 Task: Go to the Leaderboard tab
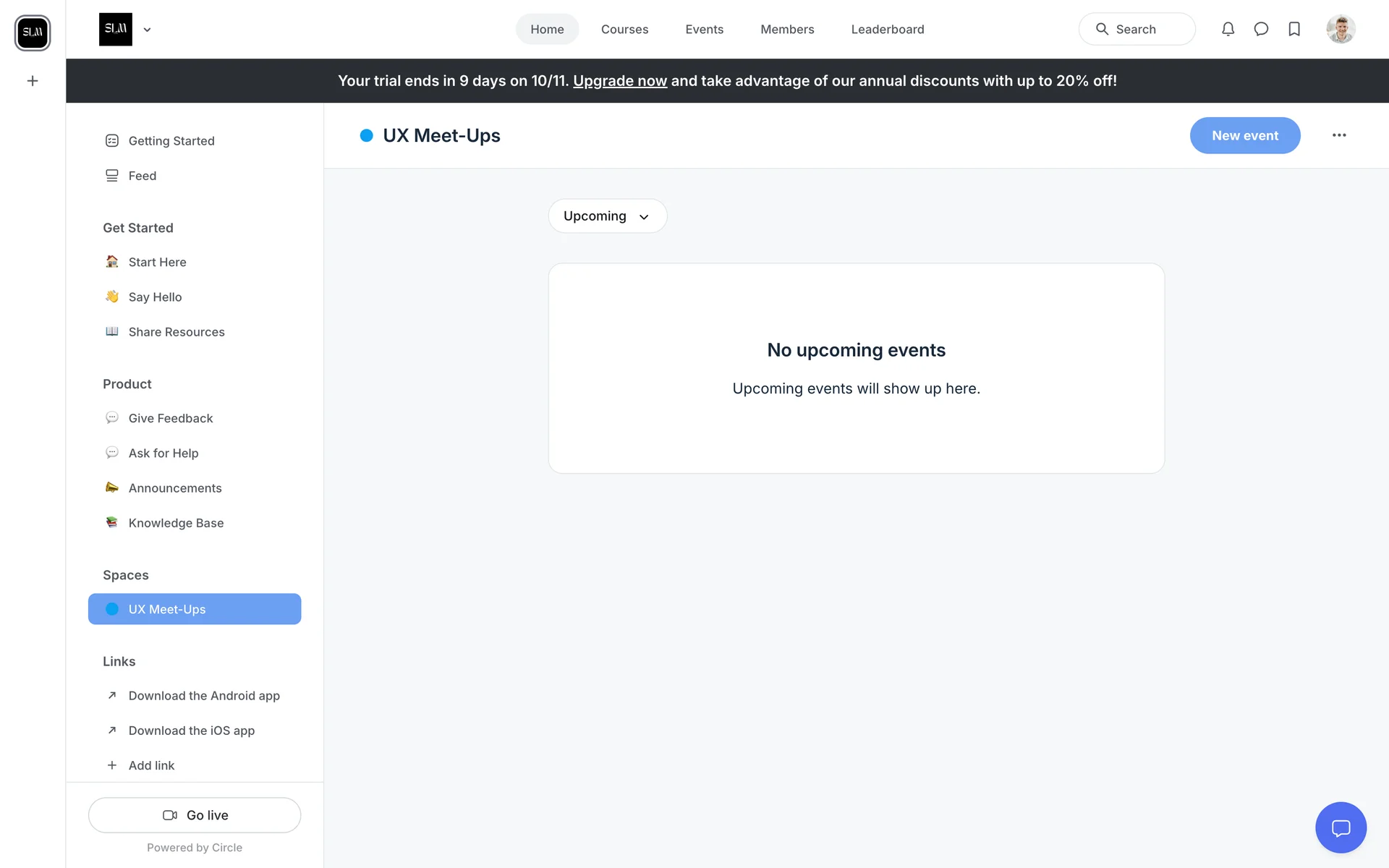[x=887, y=30]
